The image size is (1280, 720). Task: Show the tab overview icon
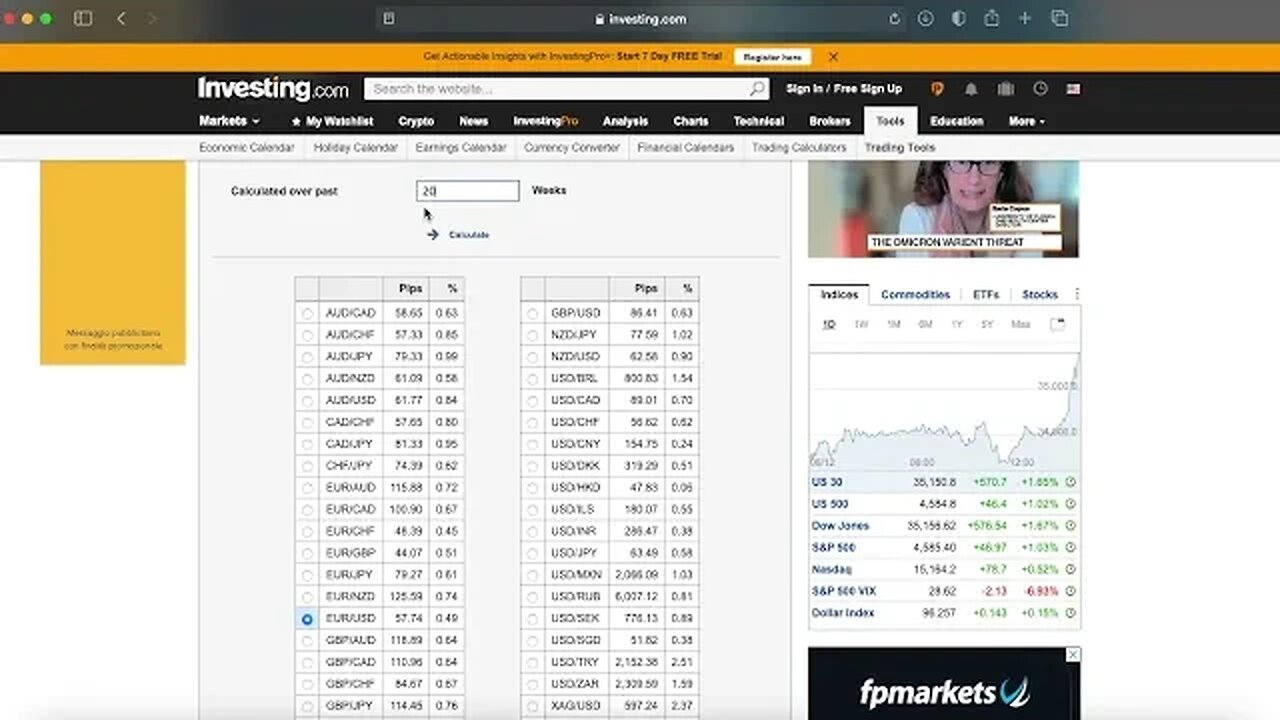(1060, 18)
